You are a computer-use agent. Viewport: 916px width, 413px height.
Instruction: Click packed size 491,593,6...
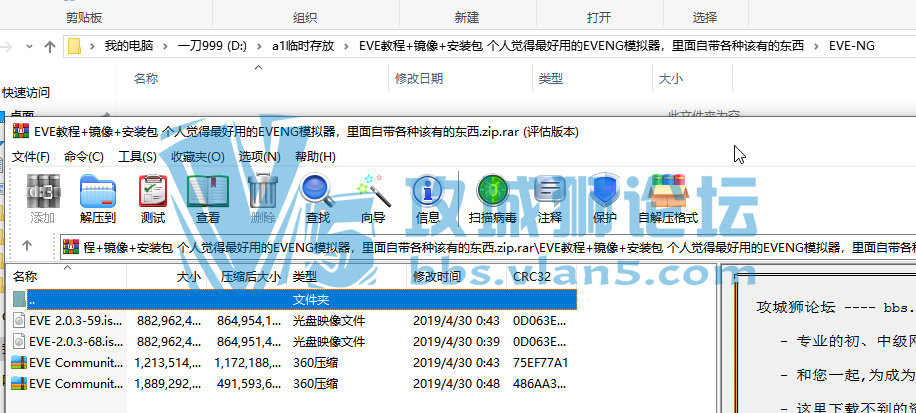point(248,384)
